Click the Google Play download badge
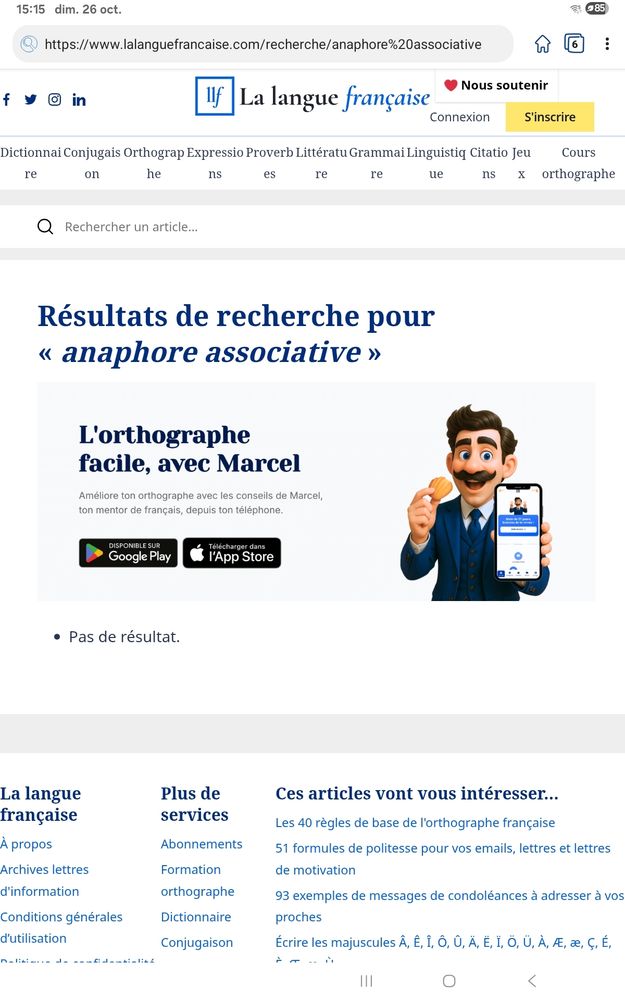The image size is (625, 1000). coord(128,552)
